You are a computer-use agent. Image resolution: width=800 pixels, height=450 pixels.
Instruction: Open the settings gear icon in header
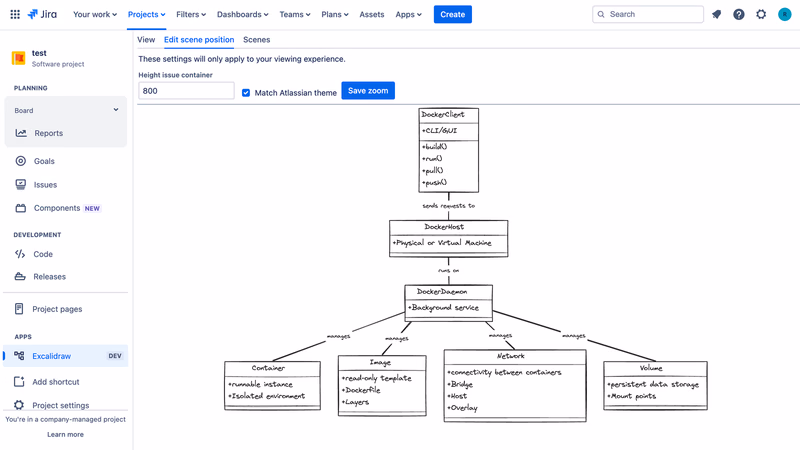click(x=761, y=14)
